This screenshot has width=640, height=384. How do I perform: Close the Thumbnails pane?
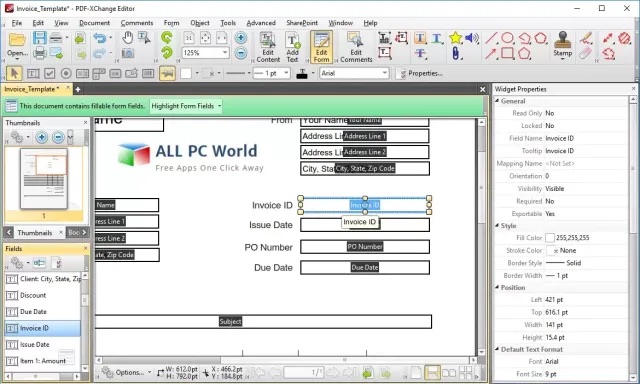tap(85, 122)
